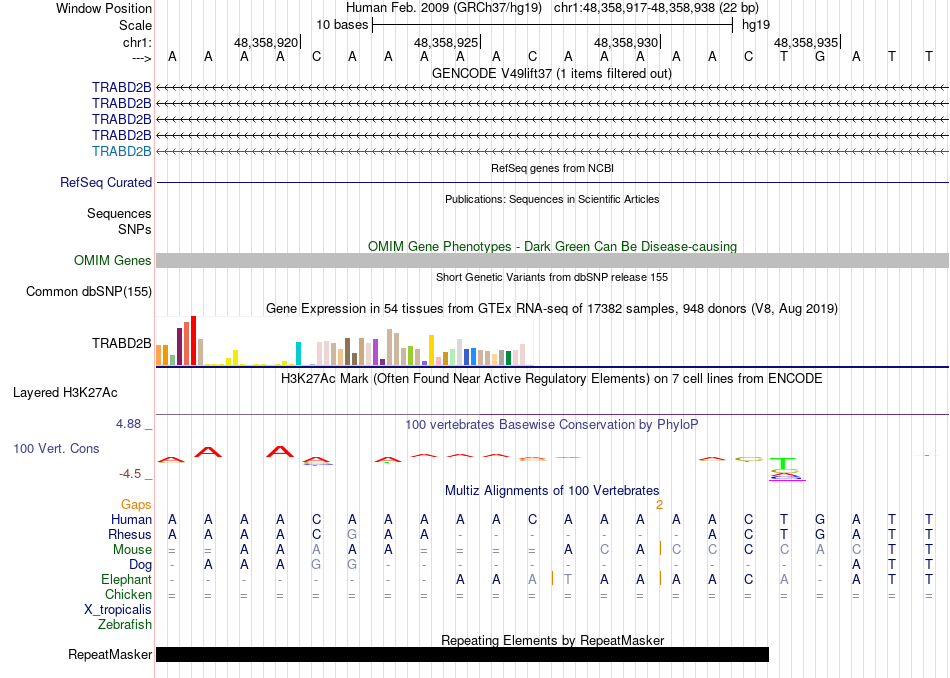Click the GTEx 'Gene Expression in 54 tissues' title

point(552,308)
